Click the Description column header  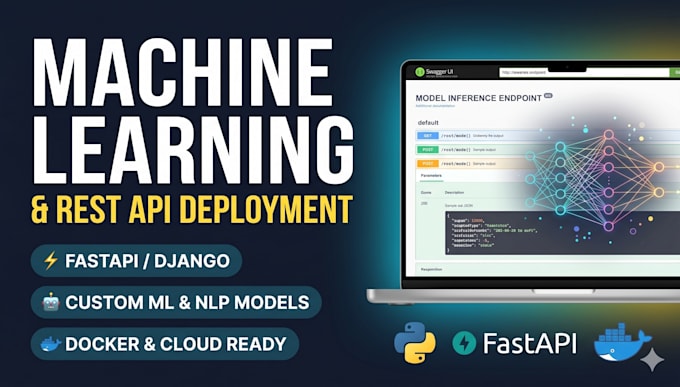coord(454,192)
